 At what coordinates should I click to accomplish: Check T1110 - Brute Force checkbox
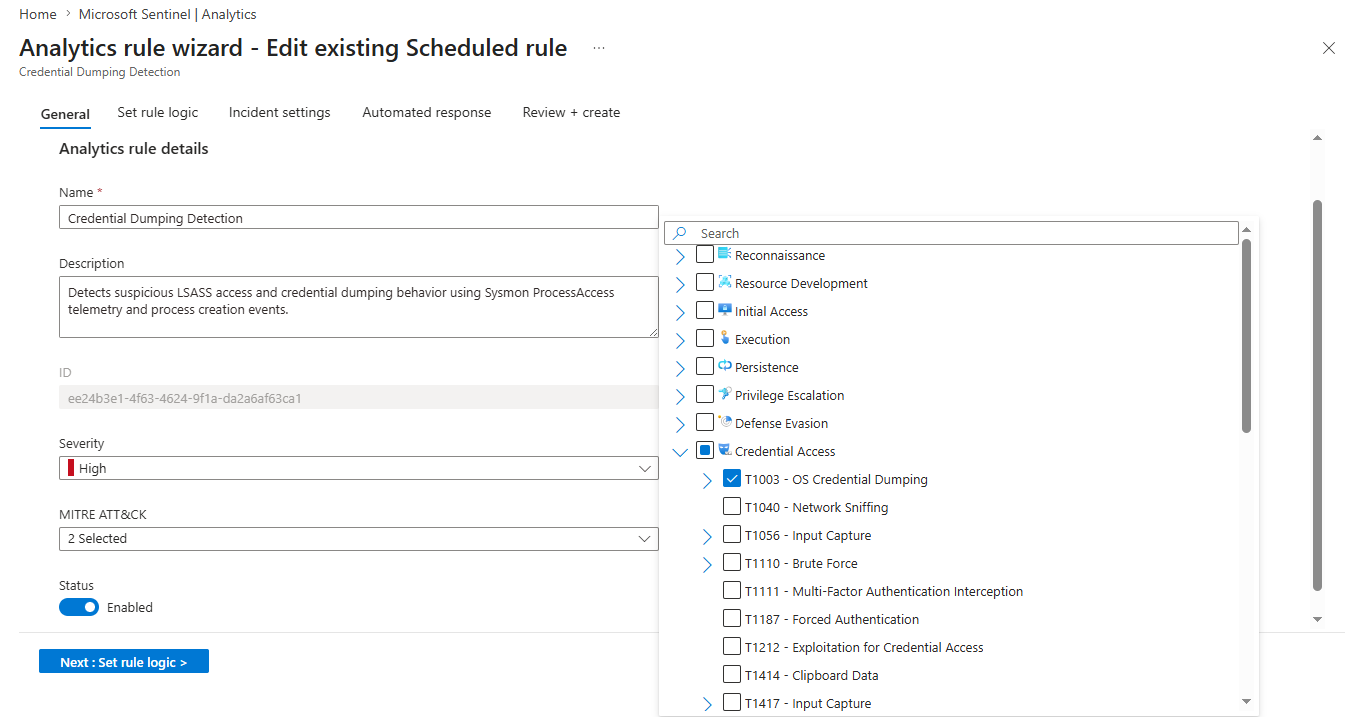732,563
